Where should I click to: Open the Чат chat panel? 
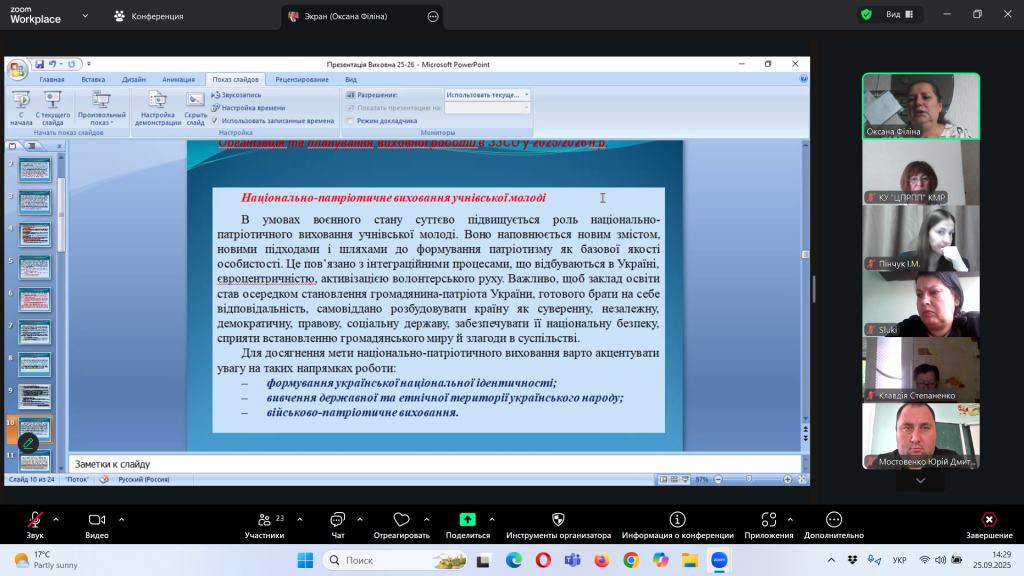(337, 520)
